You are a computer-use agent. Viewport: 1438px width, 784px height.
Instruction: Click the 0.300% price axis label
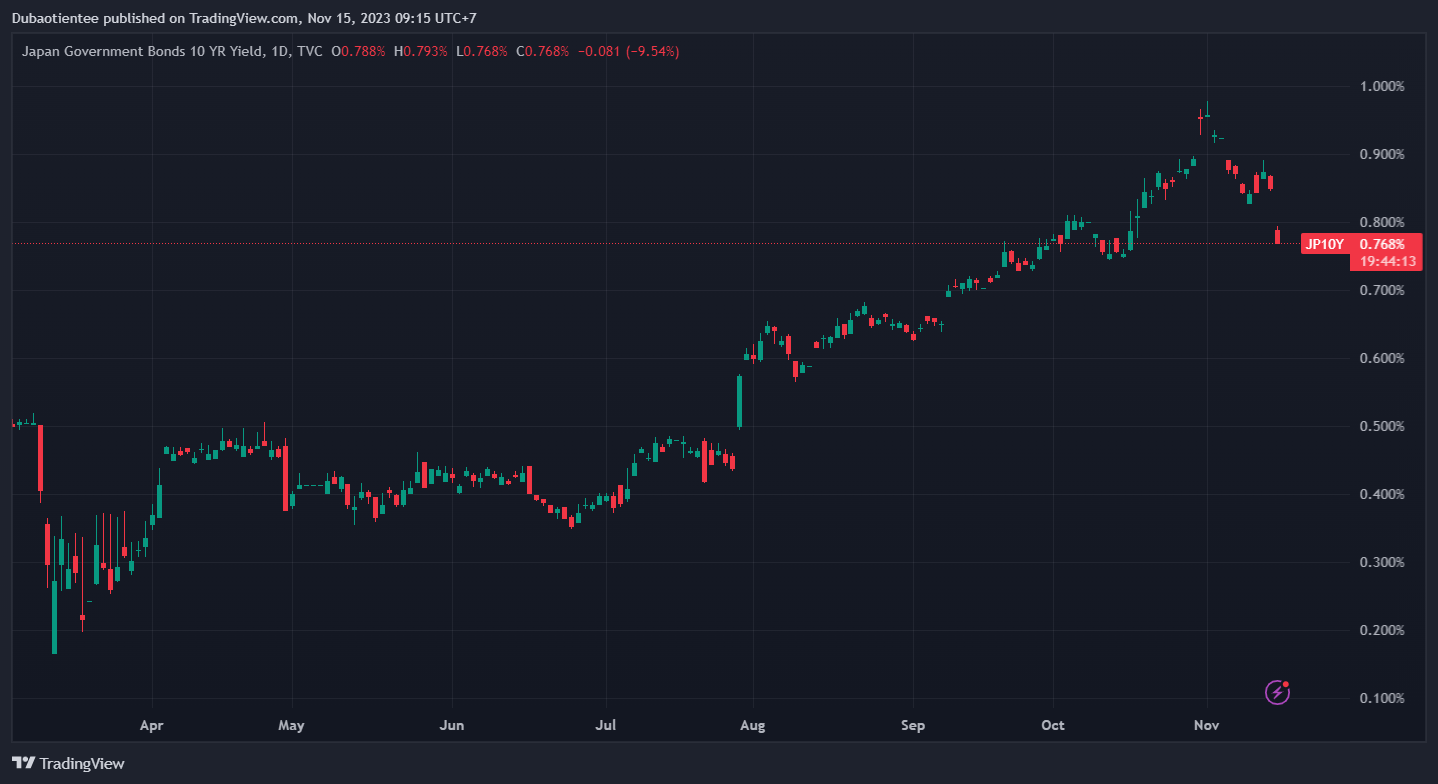(x=1382, y=562)
